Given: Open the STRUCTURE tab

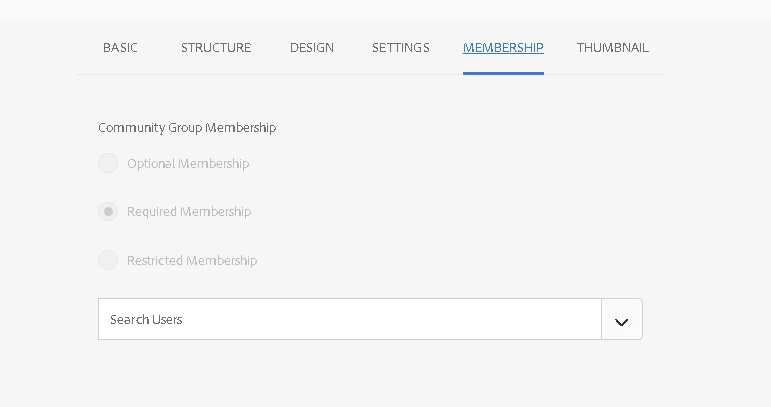Looking at the screenshot, I should (x=216, y=48).
